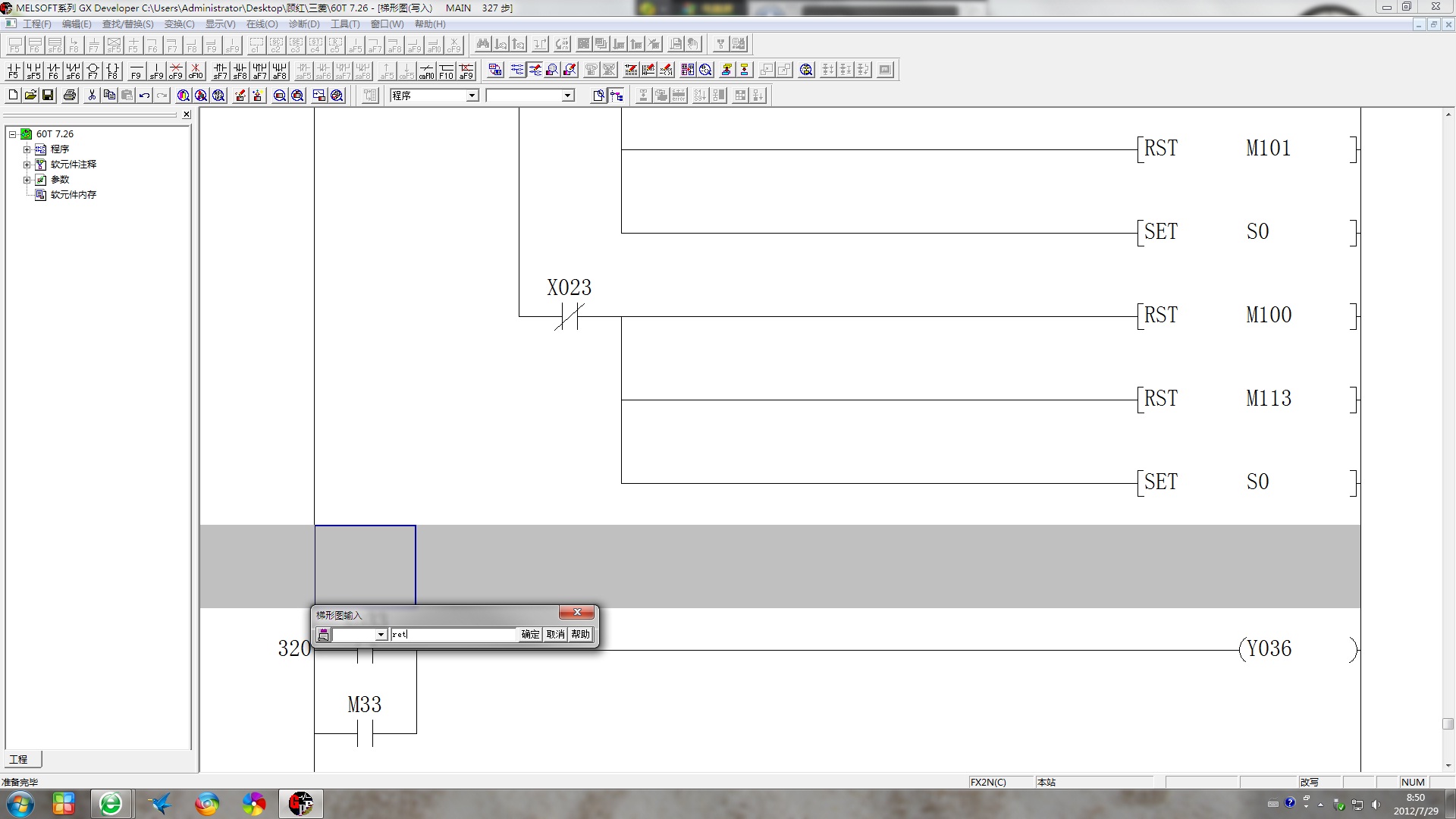Image resolution: width=1456 pixels, height=819 pixels.
Task: Toggle write mode ladder edit icon
Action: (x=535, y=70)
